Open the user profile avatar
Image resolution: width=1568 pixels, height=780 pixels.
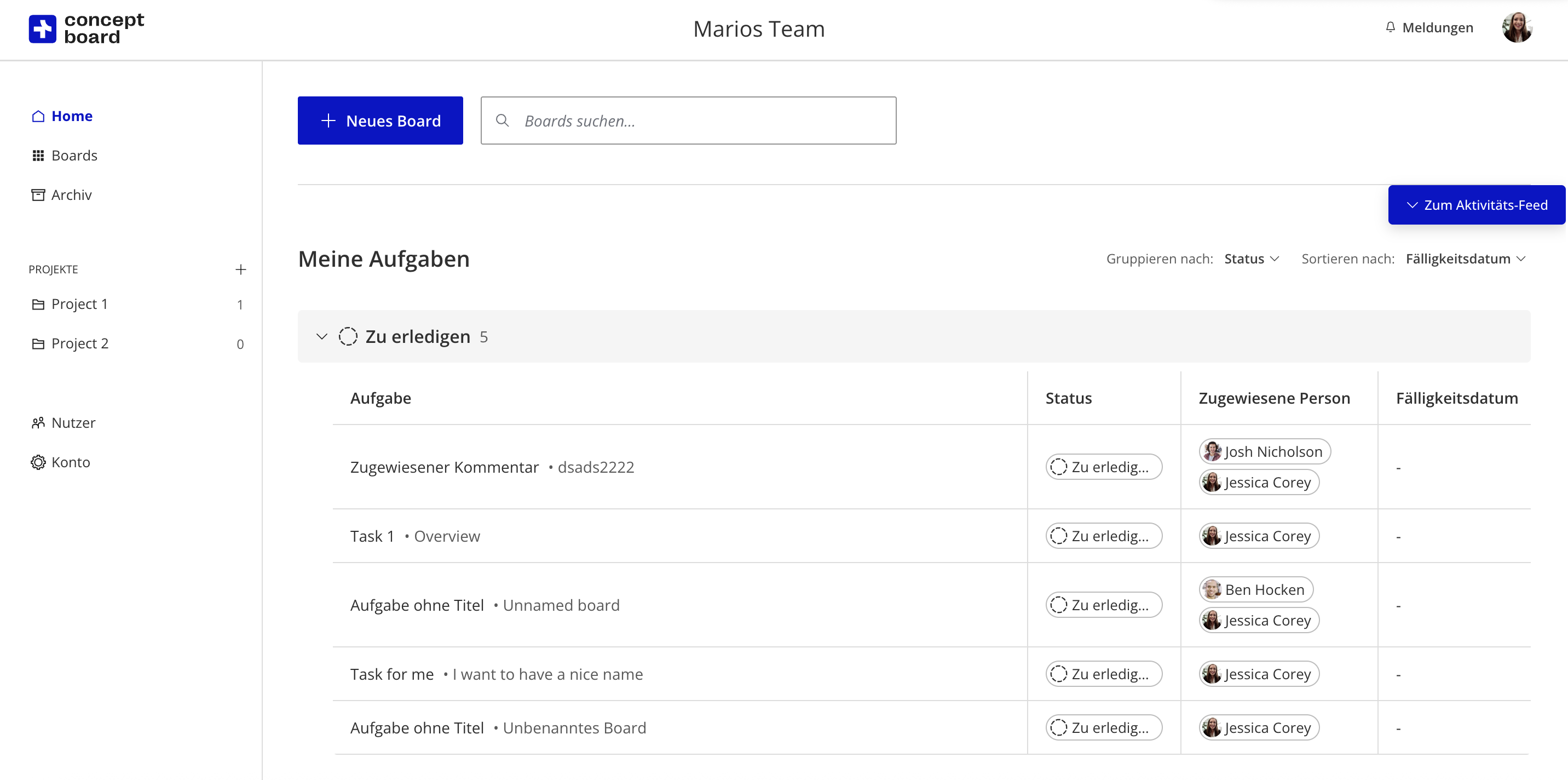tap(1516, 28)
